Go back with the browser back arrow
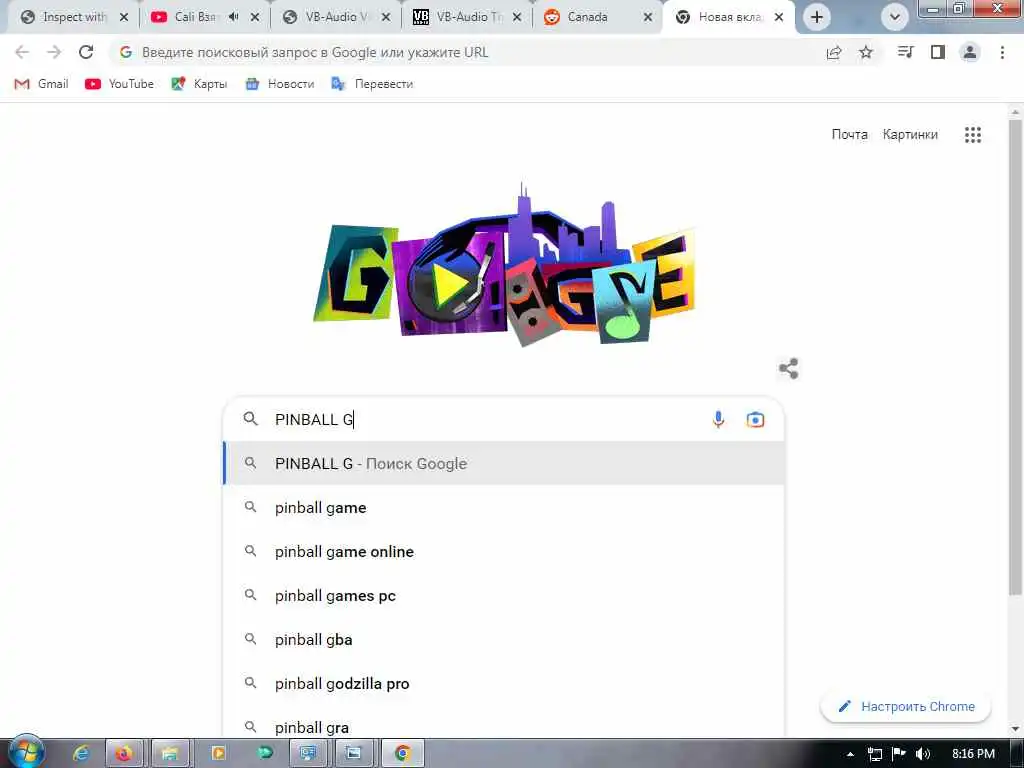Image resolution: width=1024 pixels, height=768 pixels. point(22,52)
